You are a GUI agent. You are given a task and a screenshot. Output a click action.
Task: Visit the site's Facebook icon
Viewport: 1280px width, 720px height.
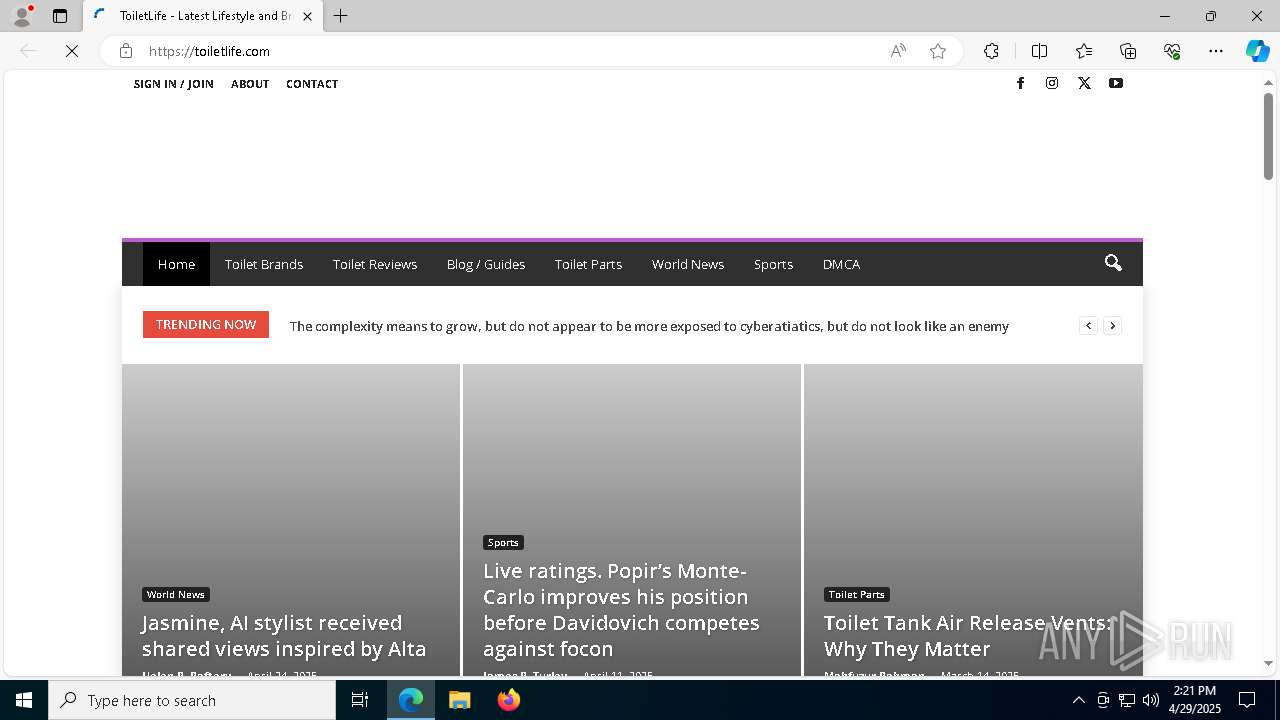1020,83
